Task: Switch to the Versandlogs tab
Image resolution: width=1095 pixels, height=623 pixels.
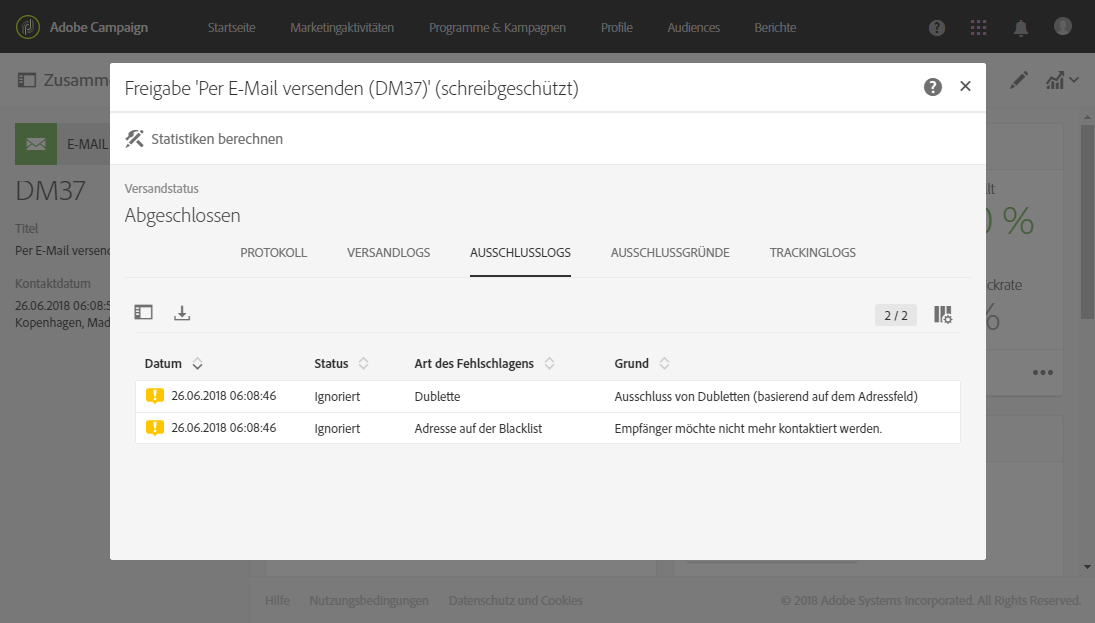Action: coord(388,253)
